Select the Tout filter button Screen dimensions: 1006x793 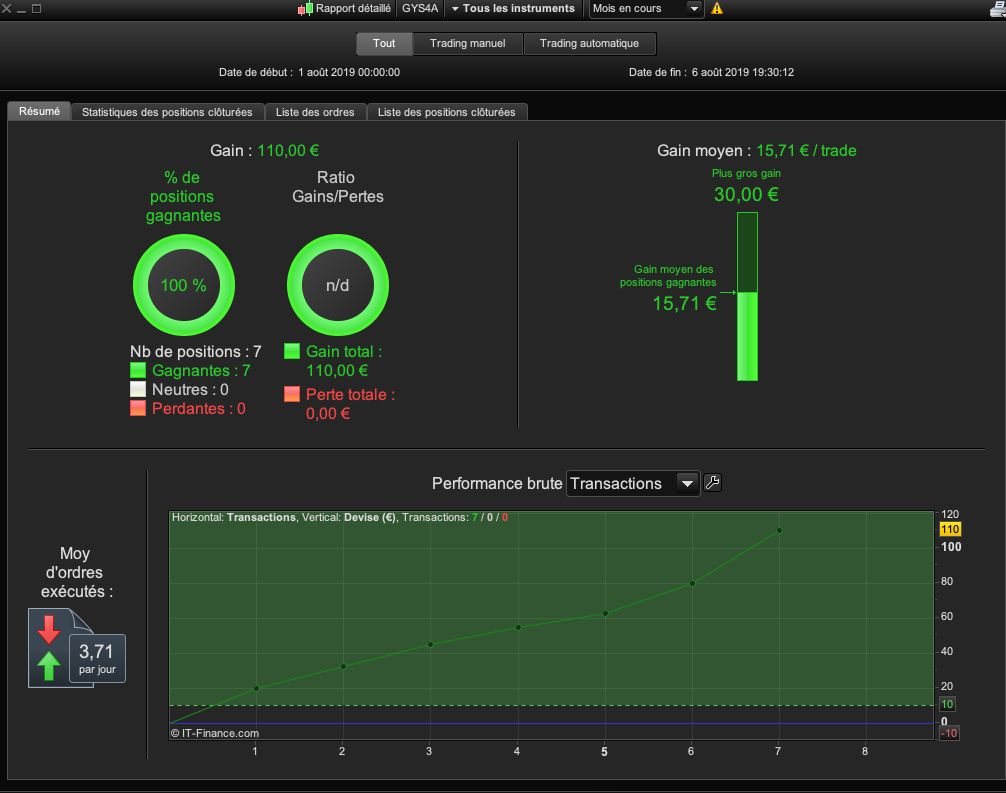[x=384, y=44]
